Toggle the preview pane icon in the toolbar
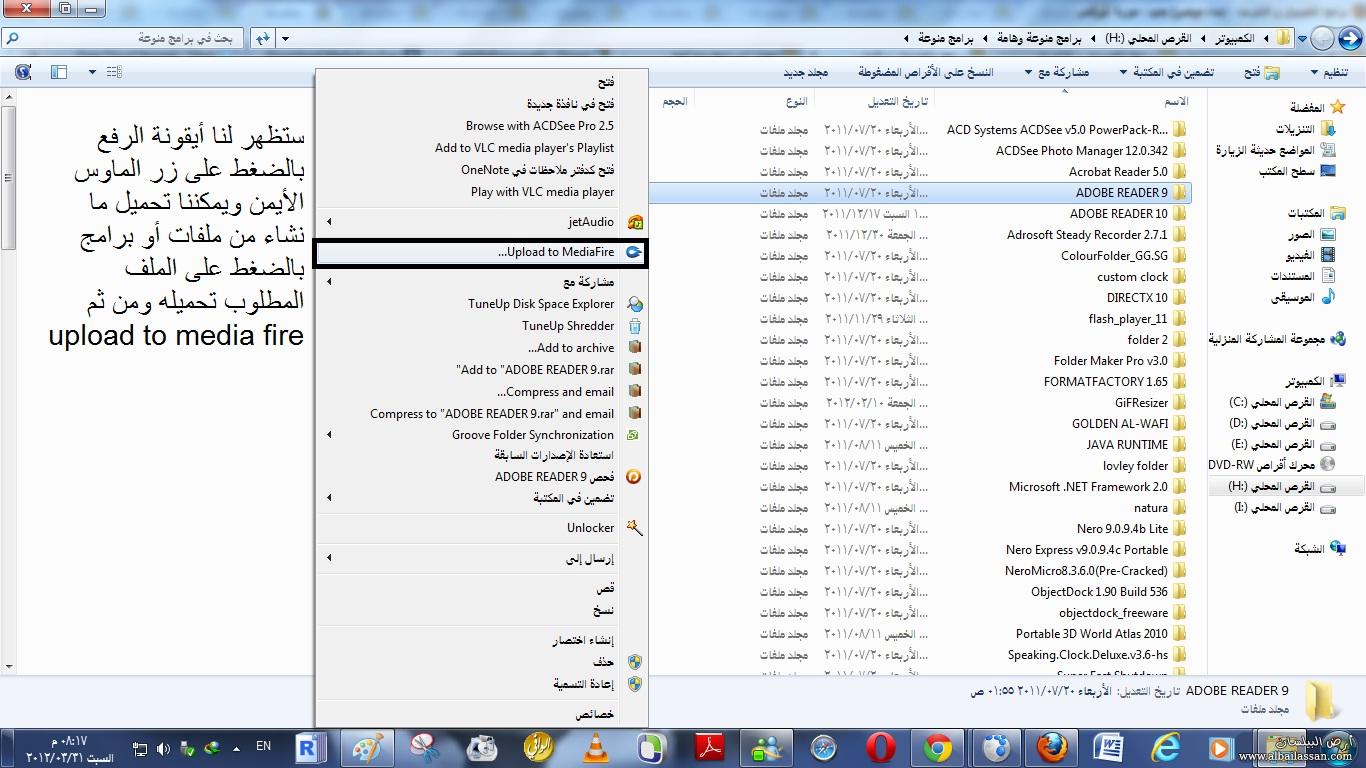The image size is (1366, 768). 58,72
